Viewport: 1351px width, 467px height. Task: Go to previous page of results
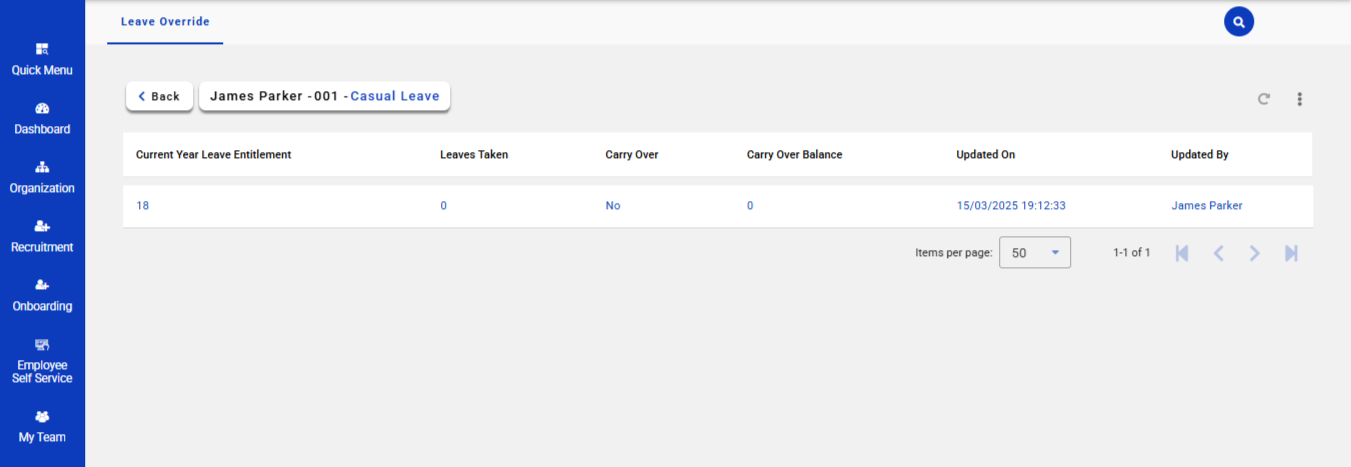[x=1218, y=253]
